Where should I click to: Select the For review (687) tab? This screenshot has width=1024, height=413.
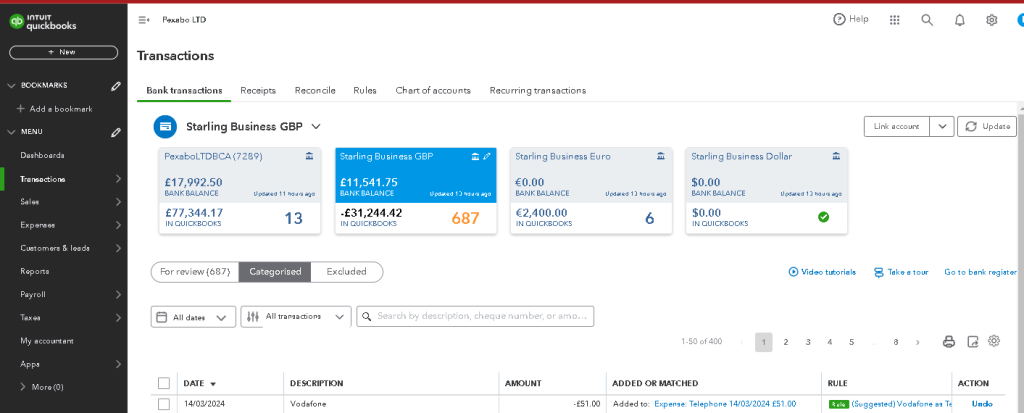[195, 272]
